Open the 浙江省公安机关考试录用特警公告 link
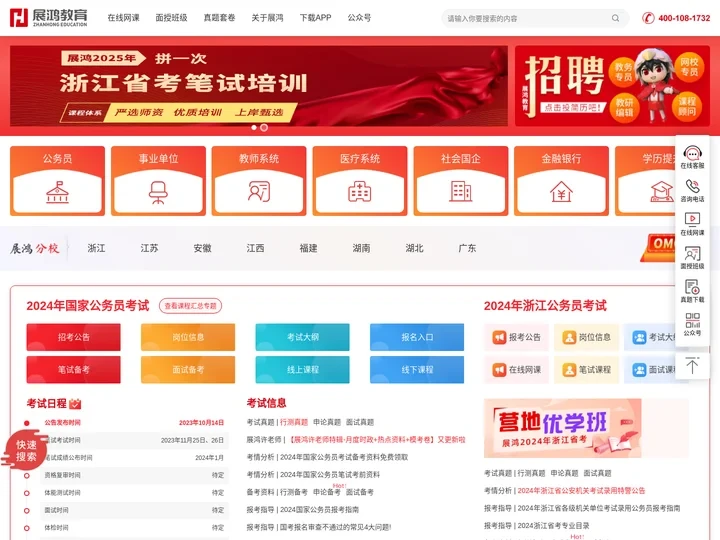Screen dimensions: 720x540 [581, 491]
